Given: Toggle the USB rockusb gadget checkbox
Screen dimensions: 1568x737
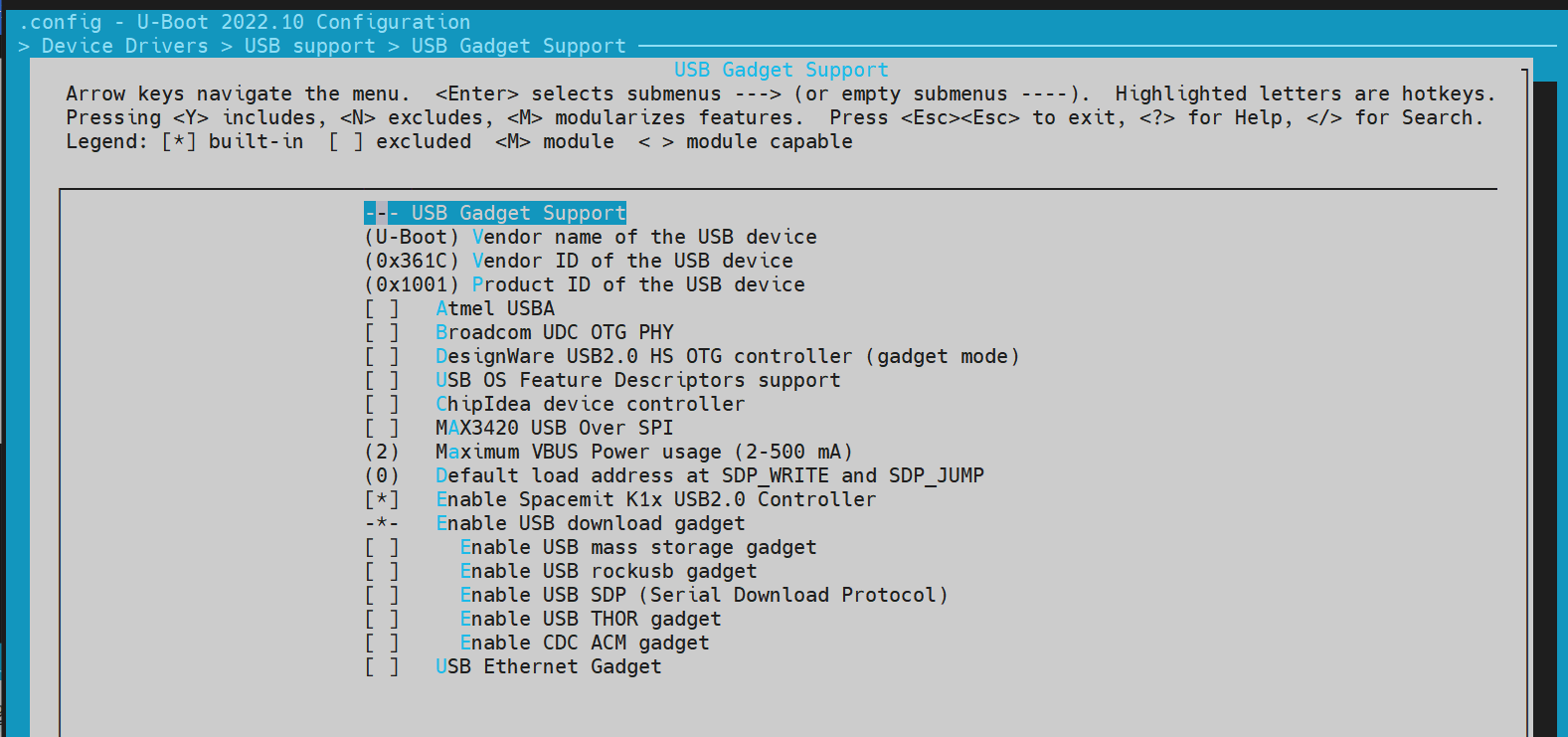Looking at the screenshot, I should [x=382, y=571].
